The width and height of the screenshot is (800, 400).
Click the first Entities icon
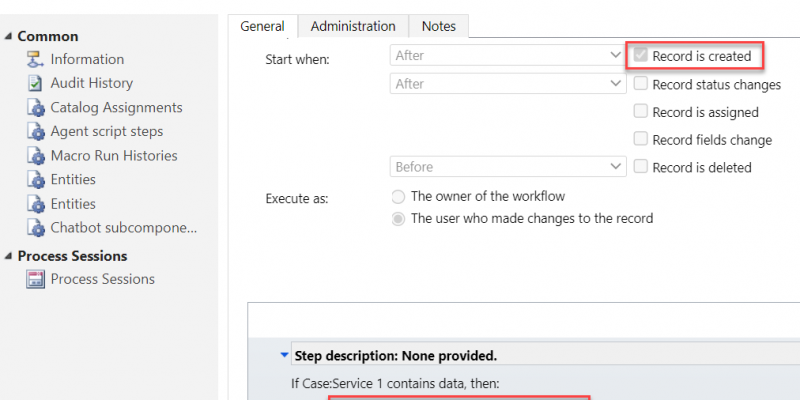(36, 180)
